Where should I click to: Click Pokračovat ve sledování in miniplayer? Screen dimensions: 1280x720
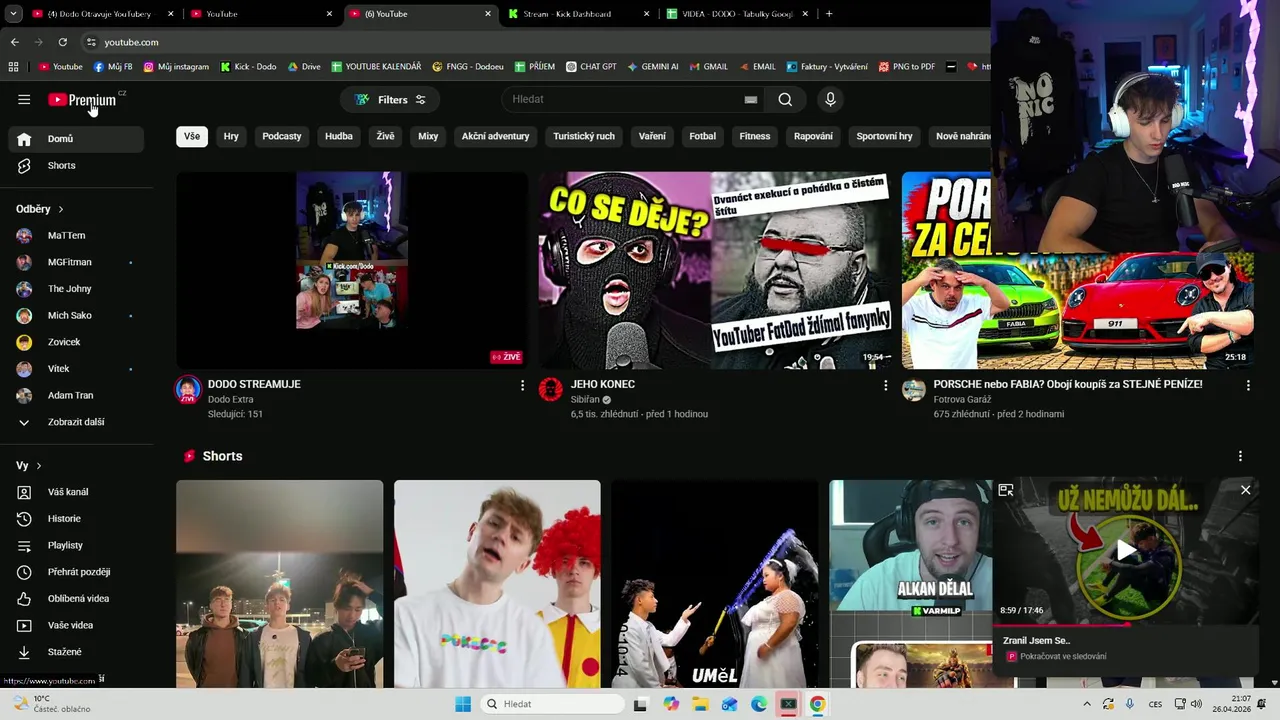point(1063,656)
